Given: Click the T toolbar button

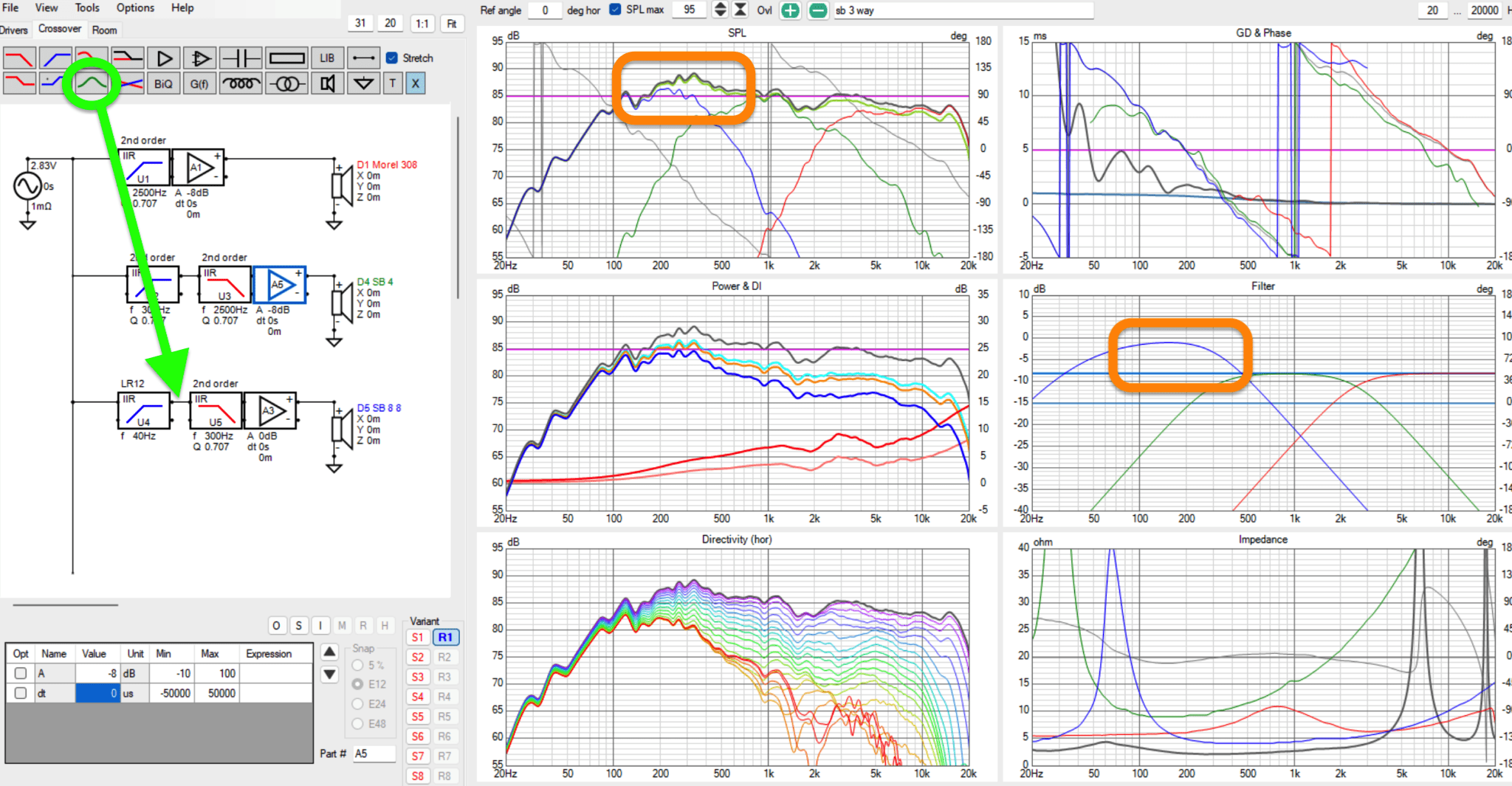Looking at the screenshot, I should coord(393,83).
